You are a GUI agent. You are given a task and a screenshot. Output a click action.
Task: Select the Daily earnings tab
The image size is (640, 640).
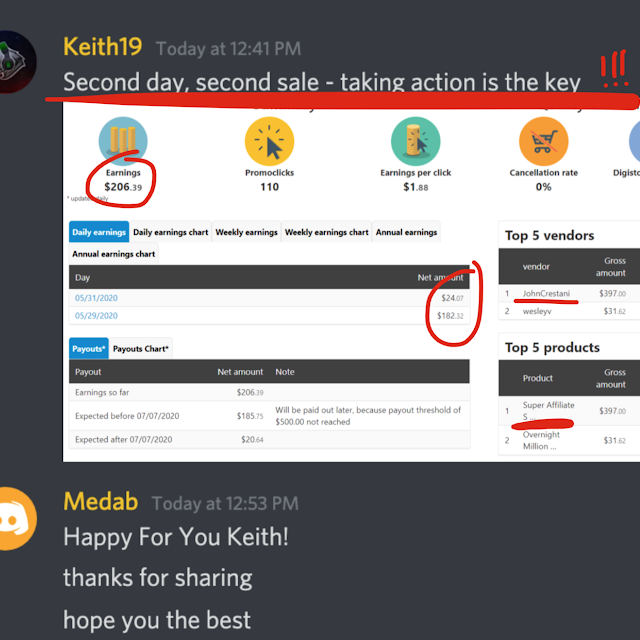(99, 232)
